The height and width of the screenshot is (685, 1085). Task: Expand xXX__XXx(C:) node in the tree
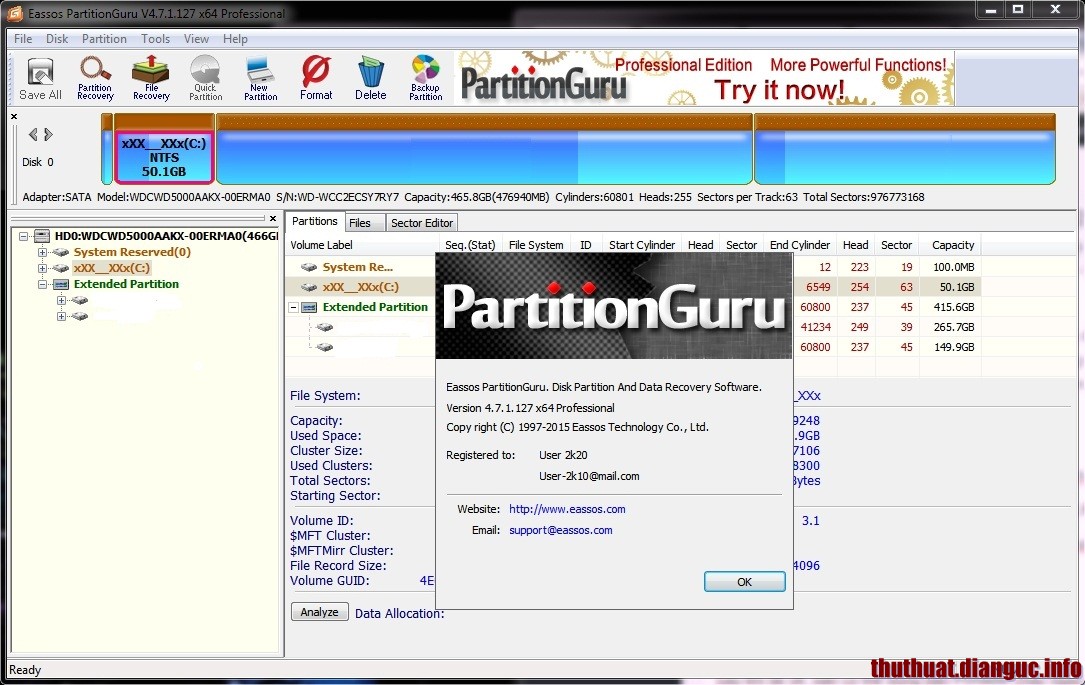[43, 268]
